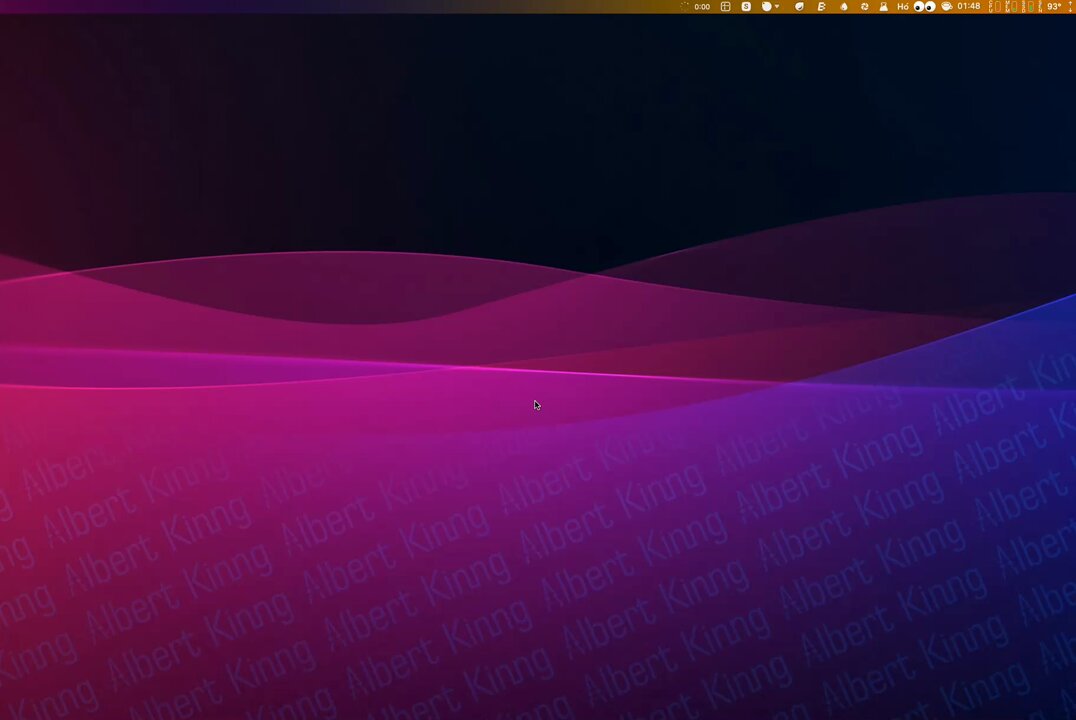Click the 0:00 timer in menu bar
The image size is (1076, 720).
[702, 7]
